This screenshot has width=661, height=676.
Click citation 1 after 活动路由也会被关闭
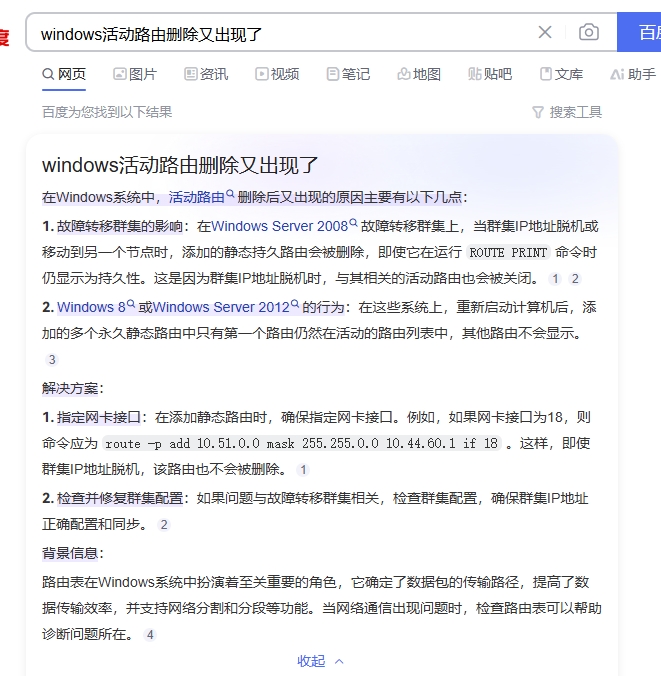[x=555, y=279]
